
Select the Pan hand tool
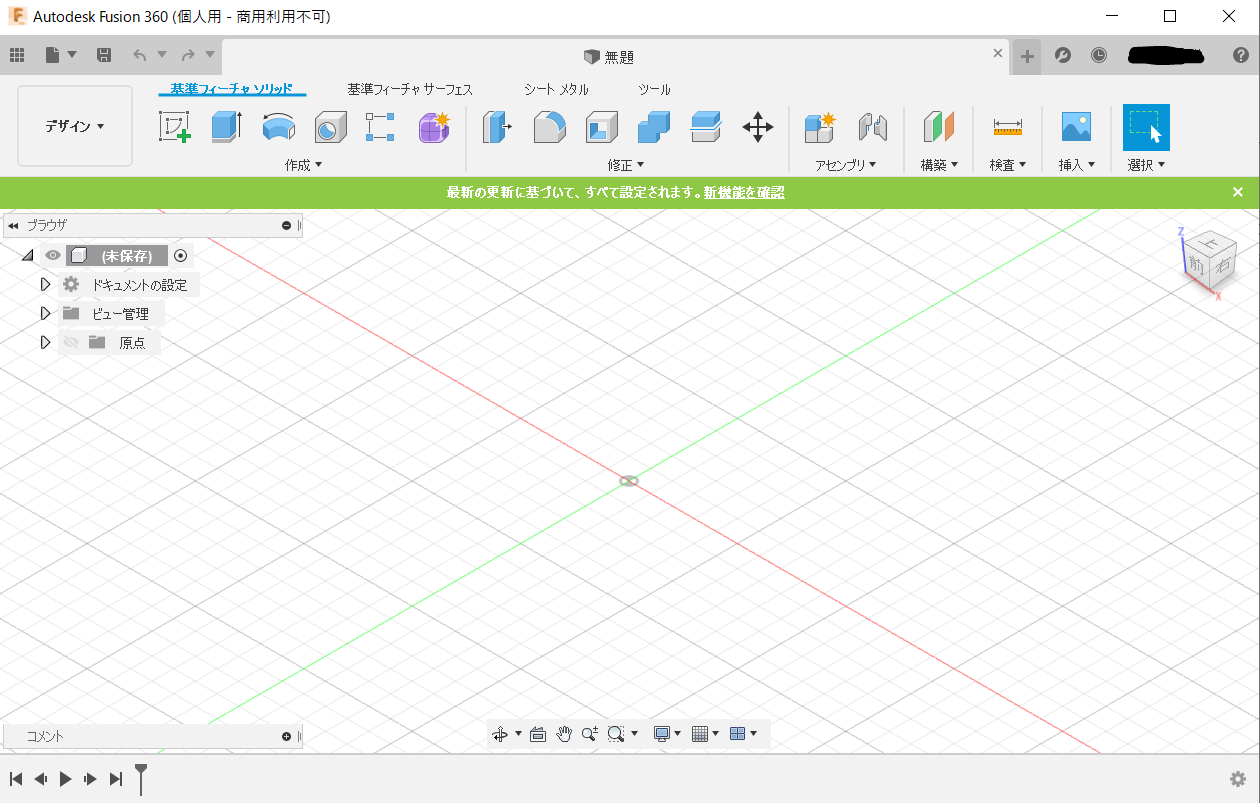(x=564, y=734)
